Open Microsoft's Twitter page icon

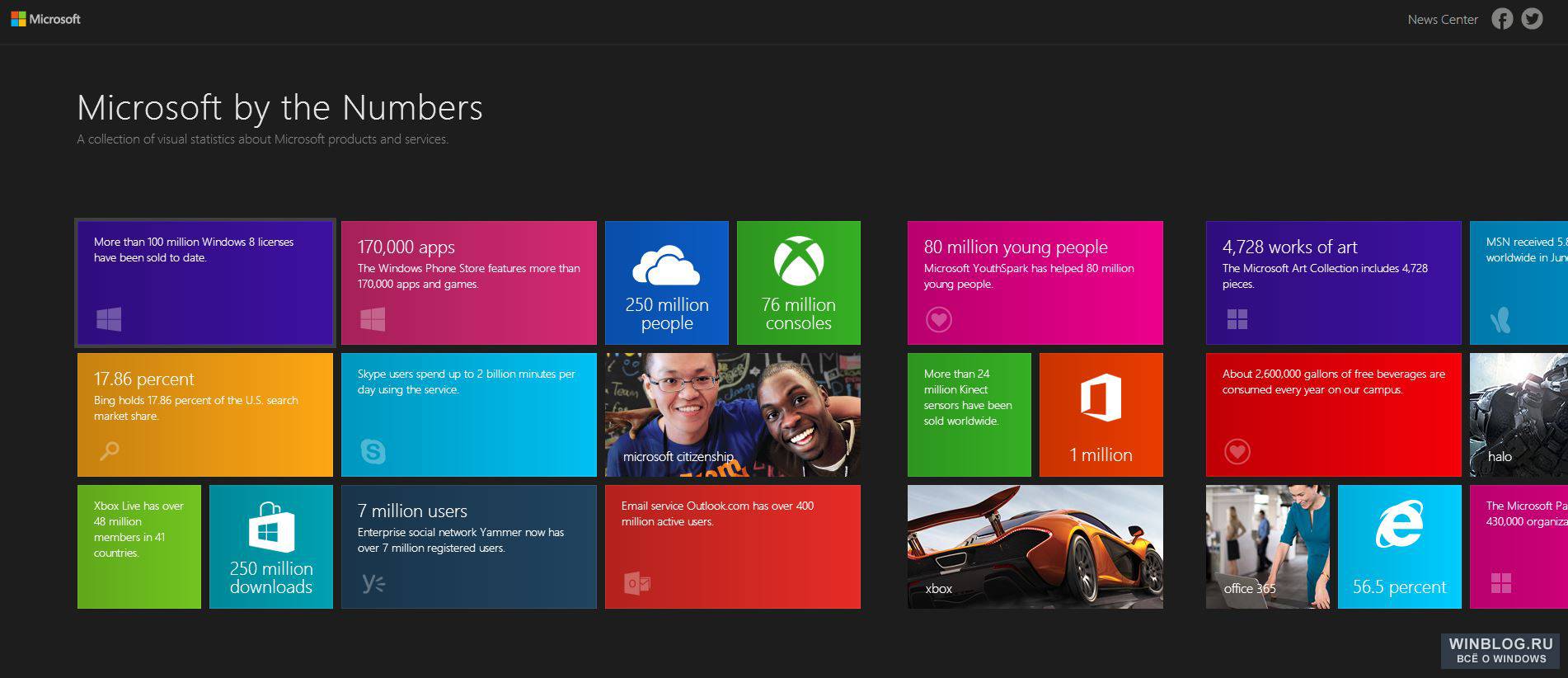[1532, 19]
